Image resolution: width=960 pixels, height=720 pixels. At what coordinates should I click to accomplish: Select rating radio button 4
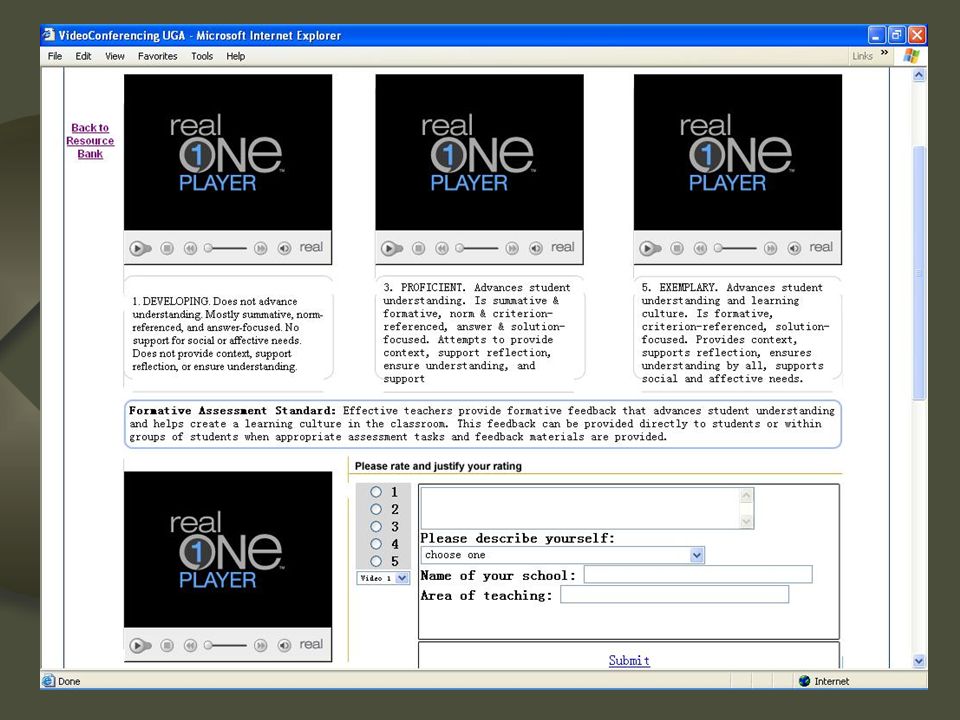click(376, 544)
